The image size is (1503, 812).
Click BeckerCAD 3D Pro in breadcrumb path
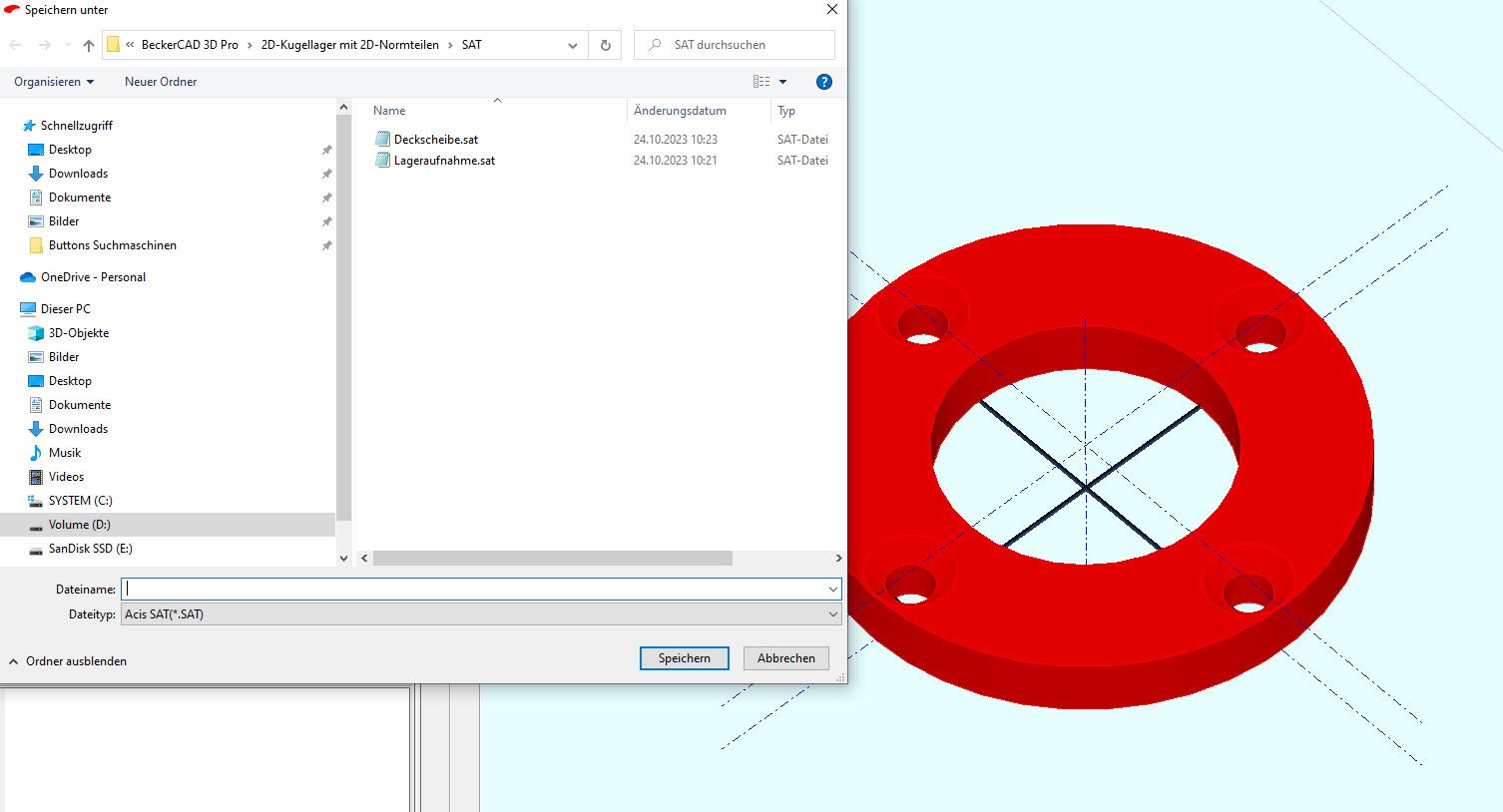click(x=190, y=45)
